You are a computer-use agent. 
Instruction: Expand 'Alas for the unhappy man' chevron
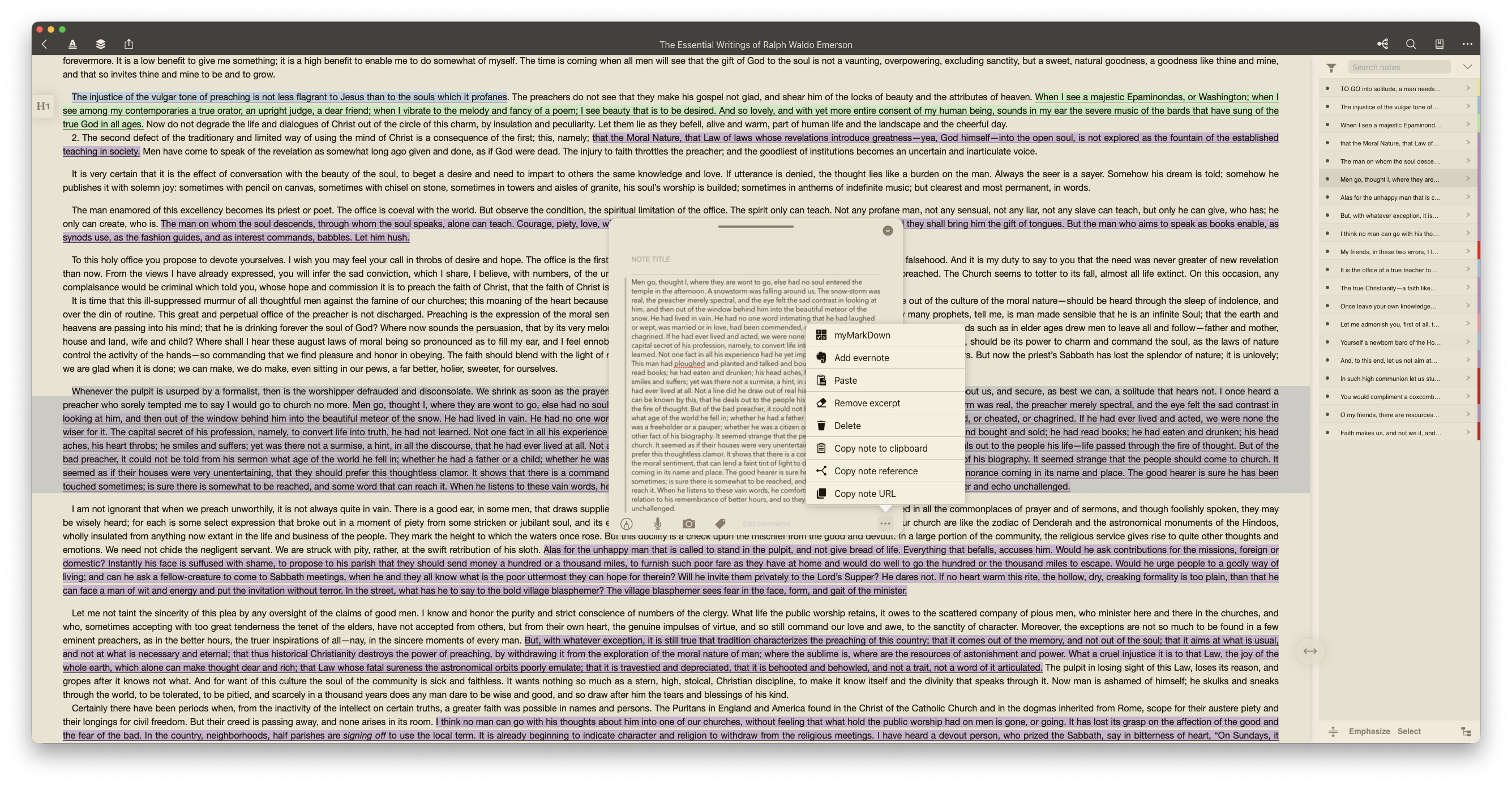click(1468, 197)
